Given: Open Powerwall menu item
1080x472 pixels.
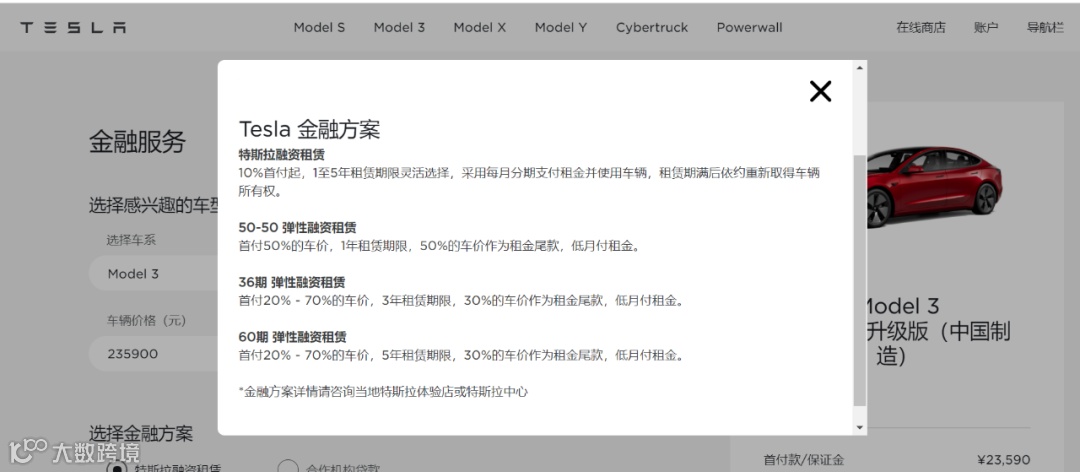Looking at the screenshot, I should [x=749, y=28].
